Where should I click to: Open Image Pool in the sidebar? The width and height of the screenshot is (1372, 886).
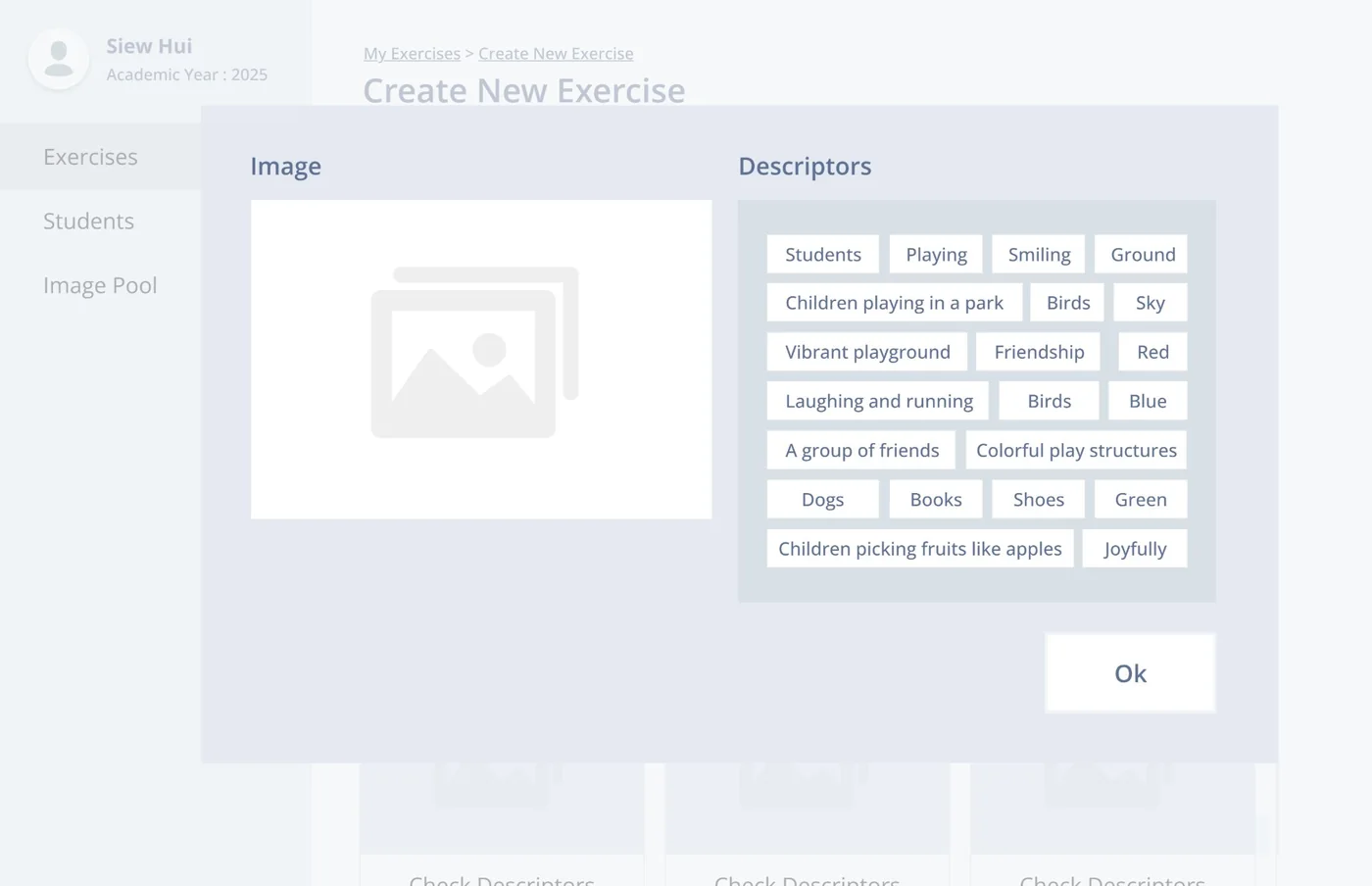100,285
